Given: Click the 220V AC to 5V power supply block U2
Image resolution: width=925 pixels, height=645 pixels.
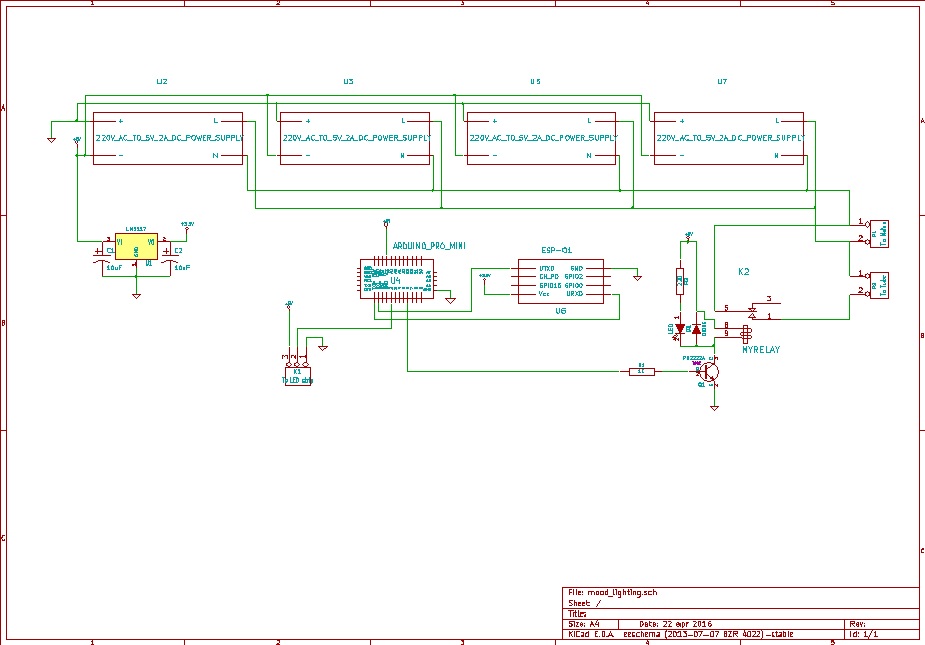Looking at the screenshot, I should pos(165,138).
